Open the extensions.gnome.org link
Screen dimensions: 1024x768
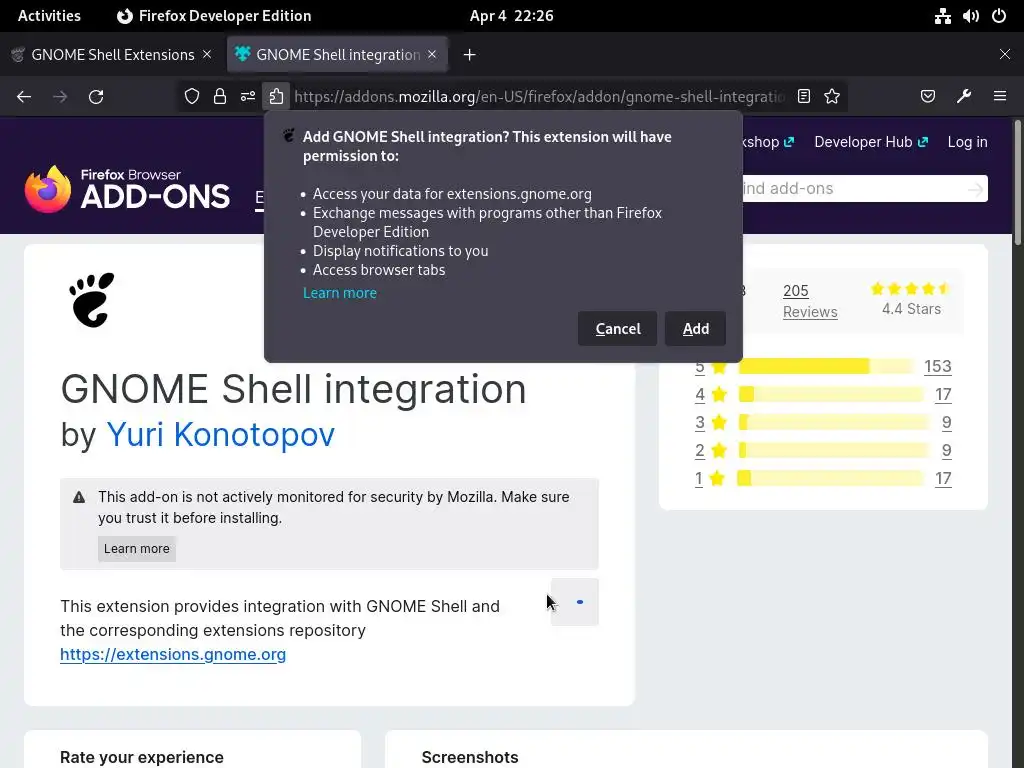173,654
